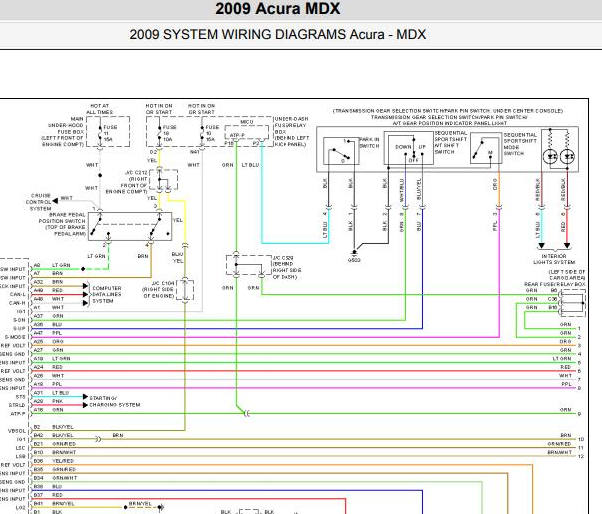Click the 'CRUISE CONTROL SYSTEM' reference
Screen dimensions: 602x514
click(x=39, y=202)
